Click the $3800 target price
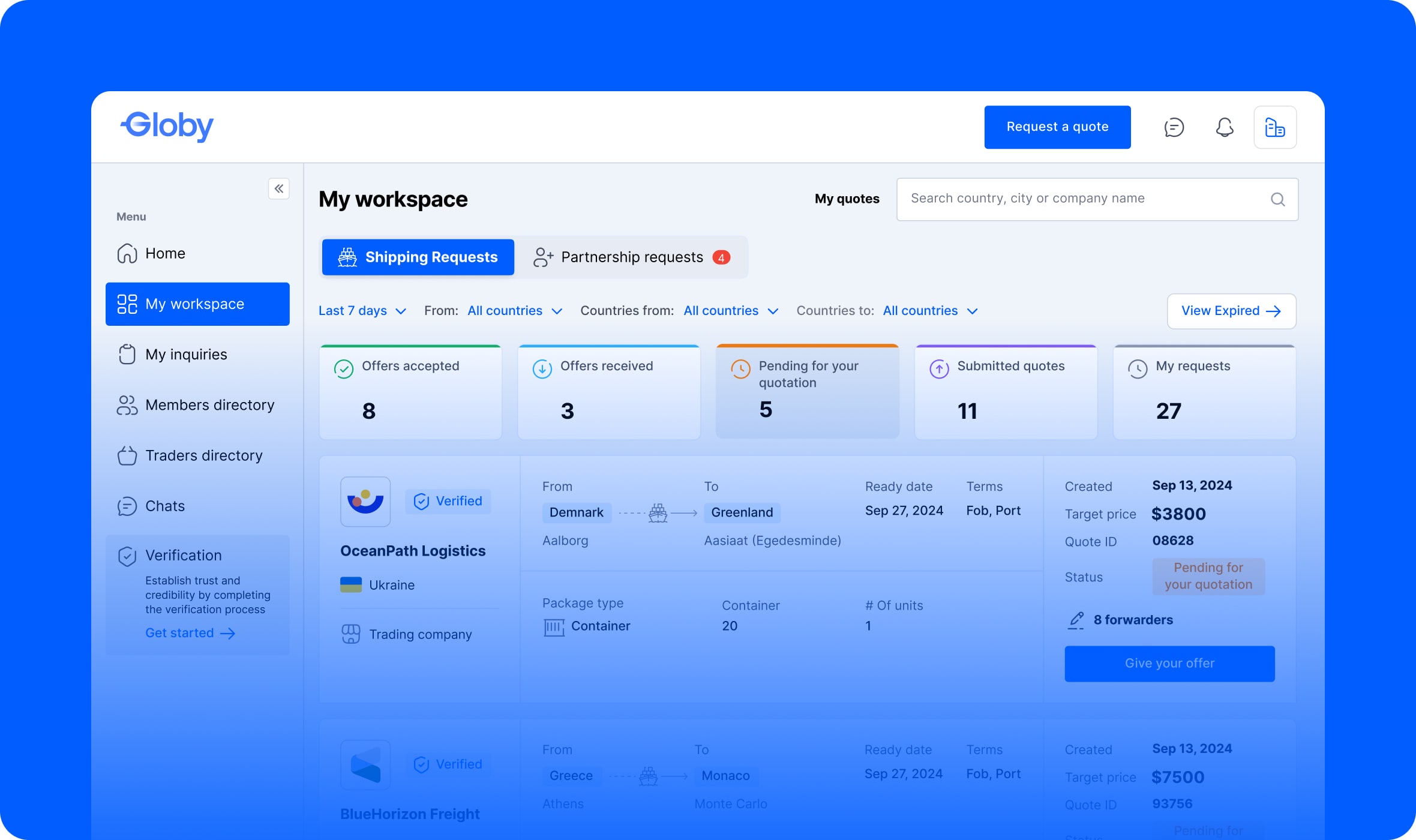This screenshot has height=840, width=1416. [1178, 514]
